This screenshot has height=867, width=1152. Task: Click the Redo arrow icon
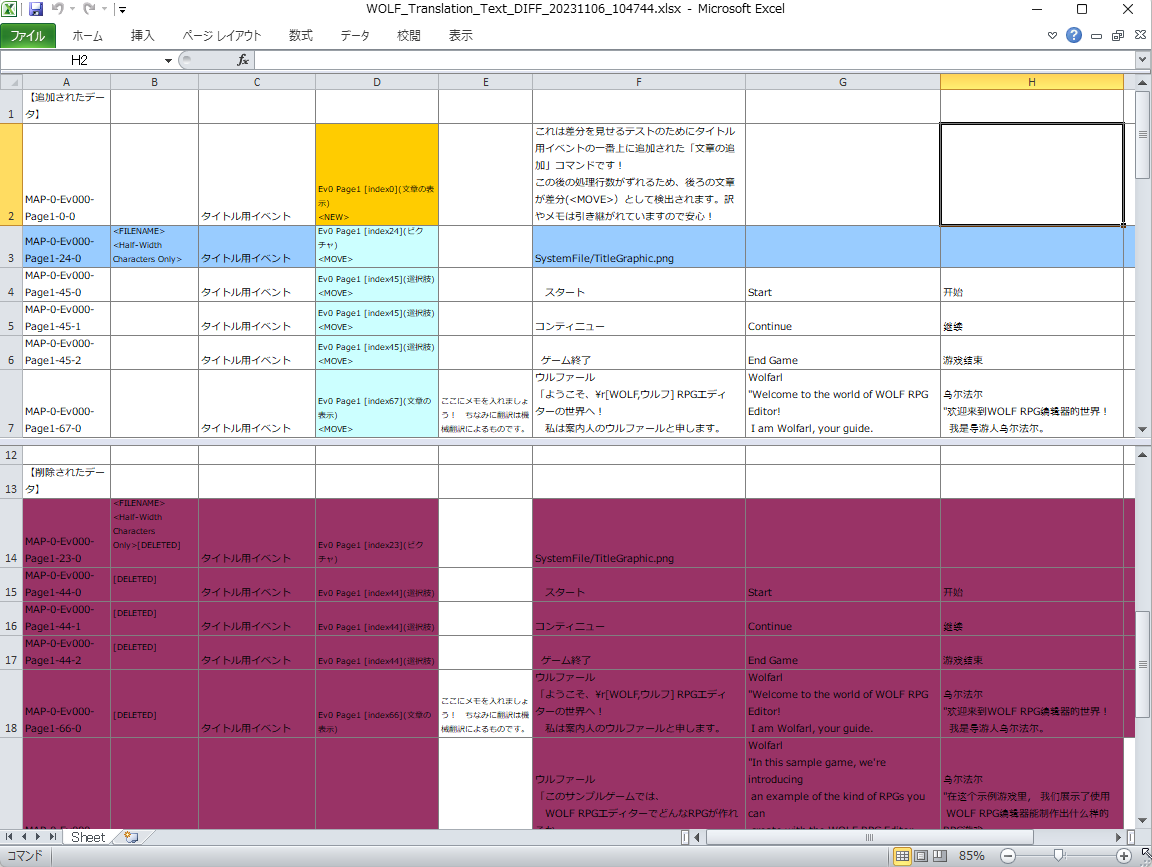[x=89, y=9]
